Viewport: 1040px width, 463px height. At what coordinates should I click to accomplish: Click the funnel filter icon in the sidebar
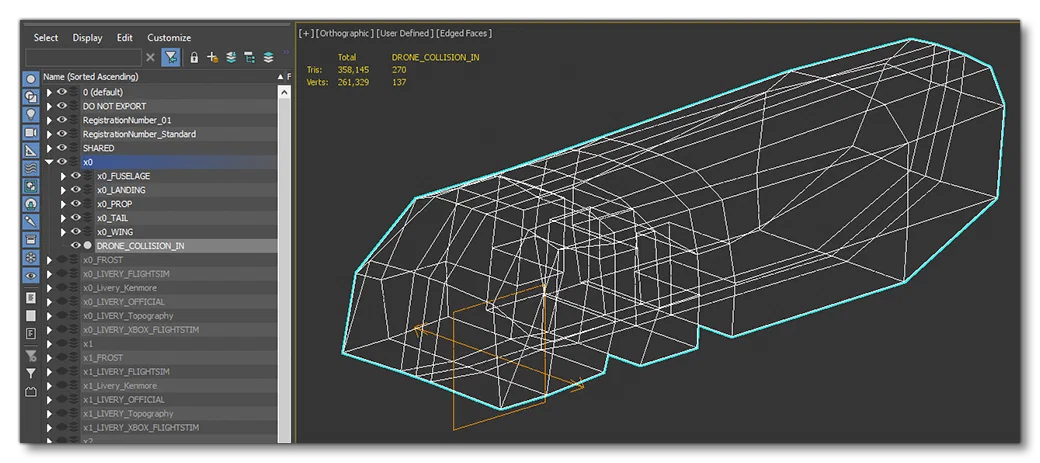(31, 373)
